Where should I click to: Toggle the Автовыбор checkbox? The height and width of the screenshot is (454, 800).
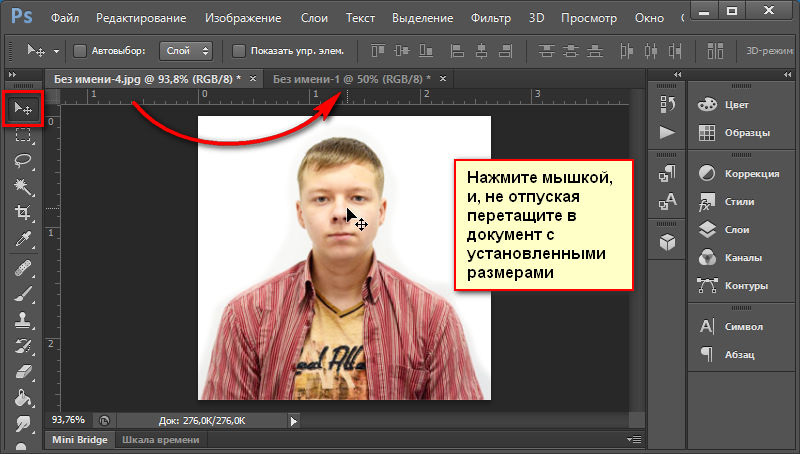pyautogui.click(x=80, y=51)
